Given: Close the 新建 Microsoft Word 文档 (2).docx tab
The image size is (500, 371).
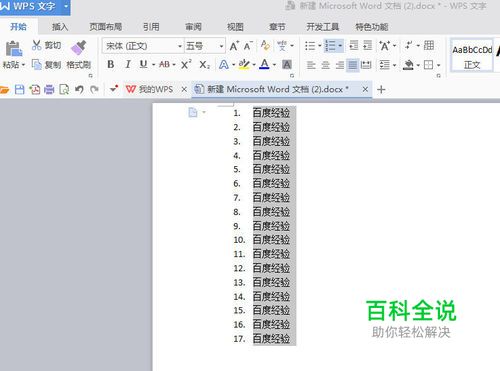Looking at the screenshot, I should [x=365, y=89].
